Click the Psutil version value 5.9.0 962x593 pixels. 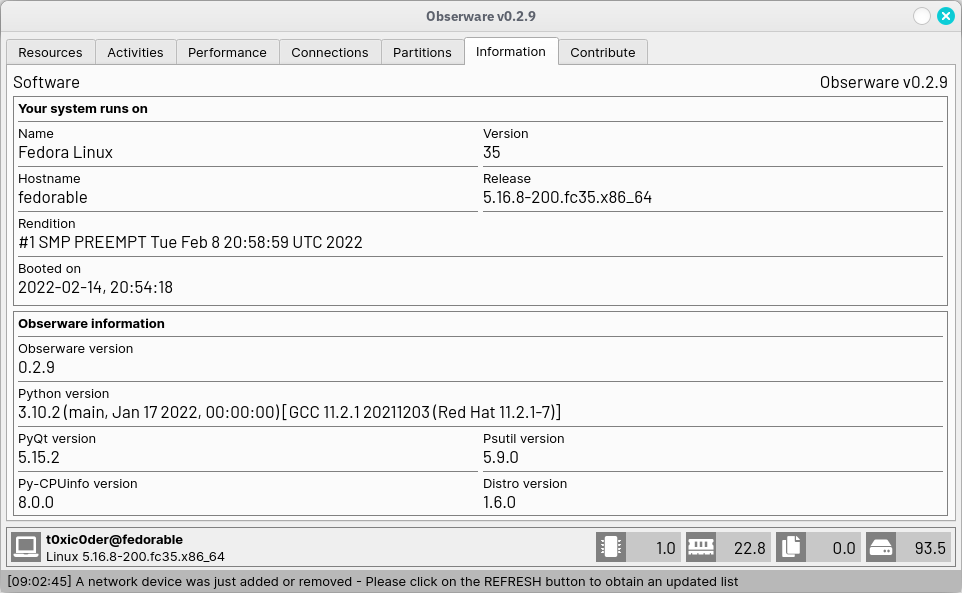click(501, 457)
